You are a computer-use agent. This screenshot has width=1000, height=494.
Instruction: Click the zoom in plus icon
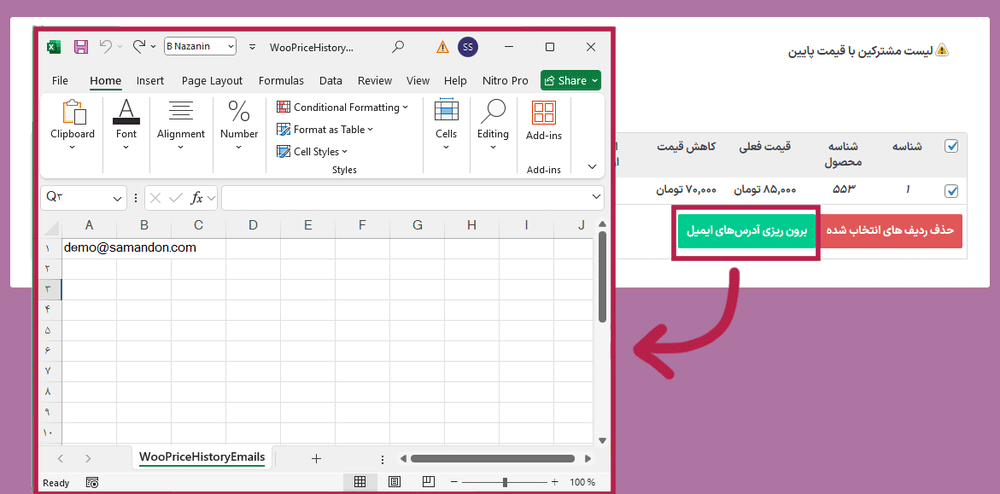click(x=554, y=483)
